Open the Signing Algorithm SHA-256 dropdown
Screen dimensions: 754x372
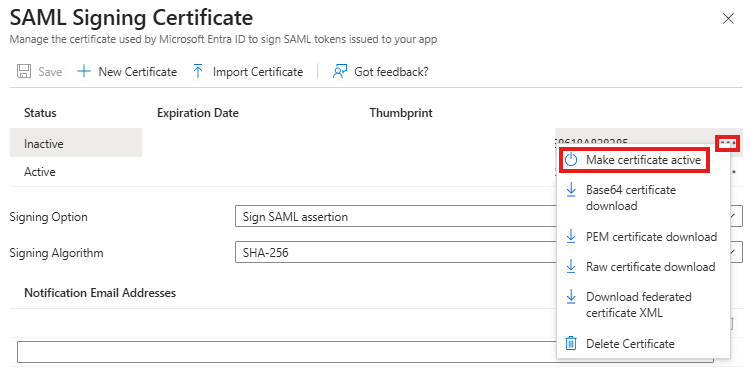tap(489, 252)
